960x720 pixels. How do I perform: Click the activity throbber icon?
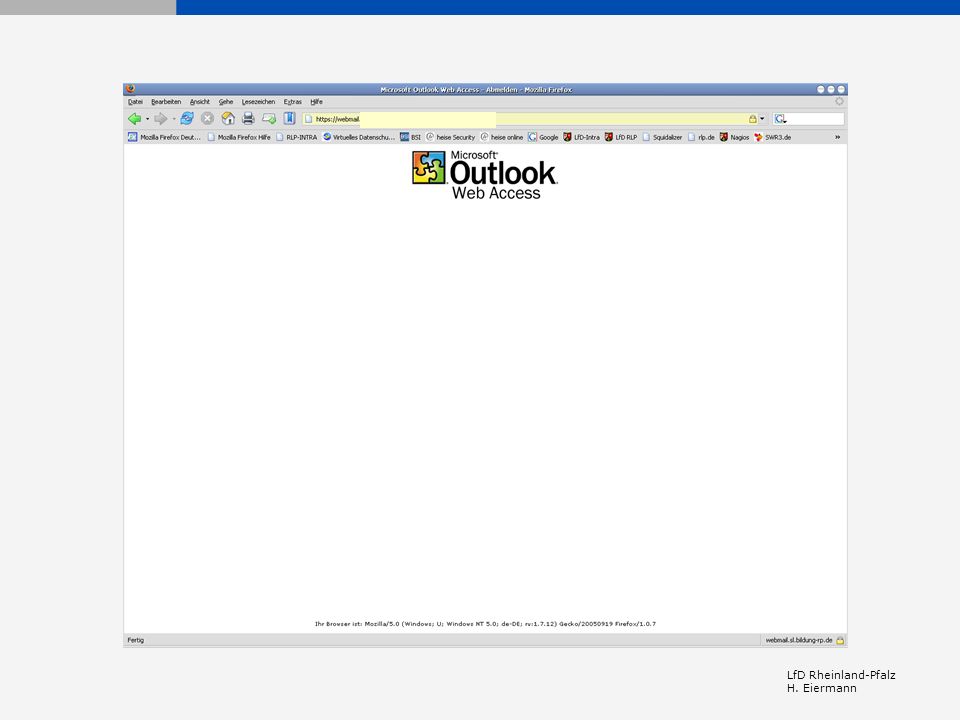coord(839,102)
